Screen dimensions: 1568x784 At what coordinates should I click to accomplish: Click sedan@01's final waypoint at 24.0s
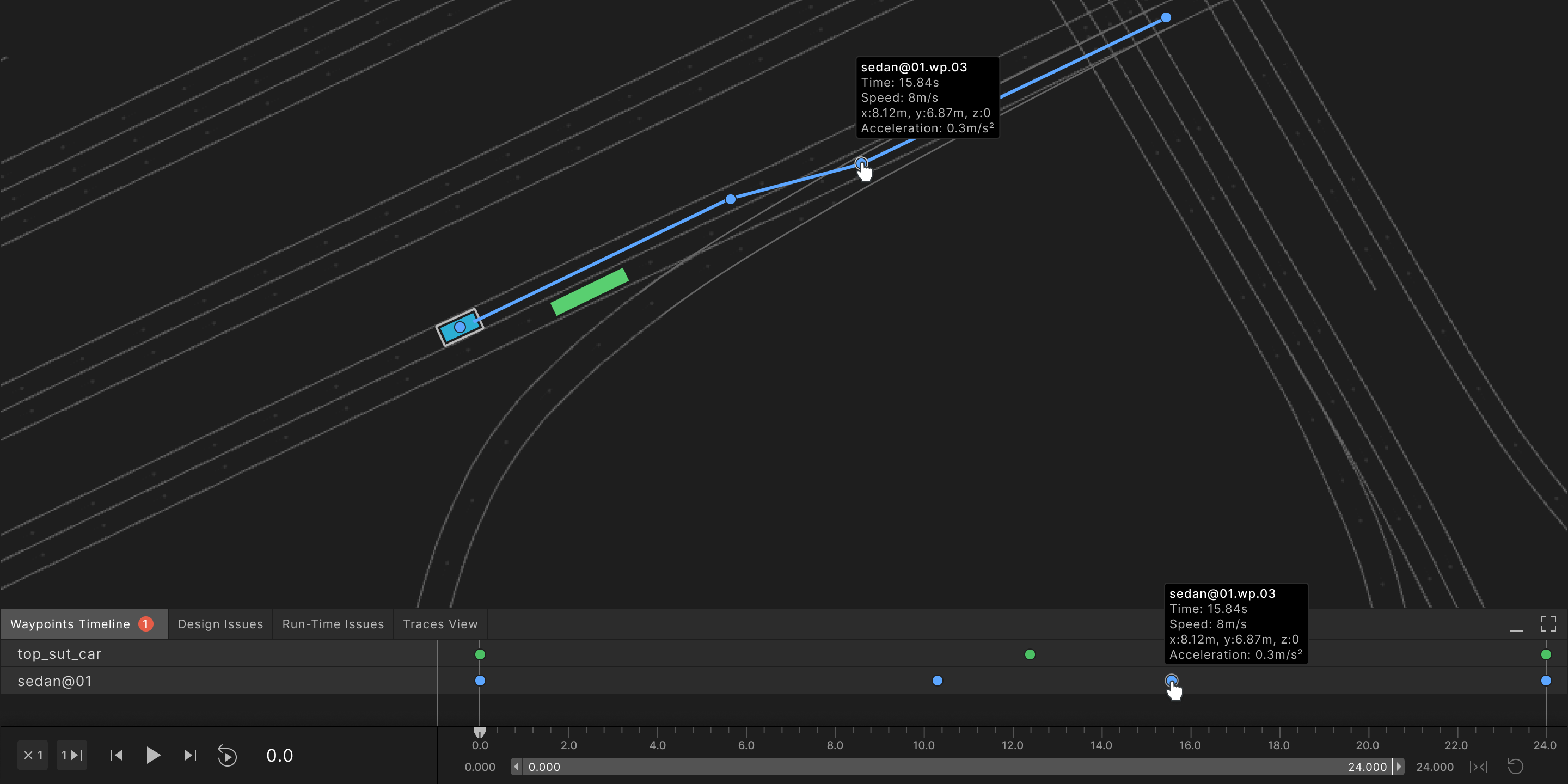(x=1546, y=681)
